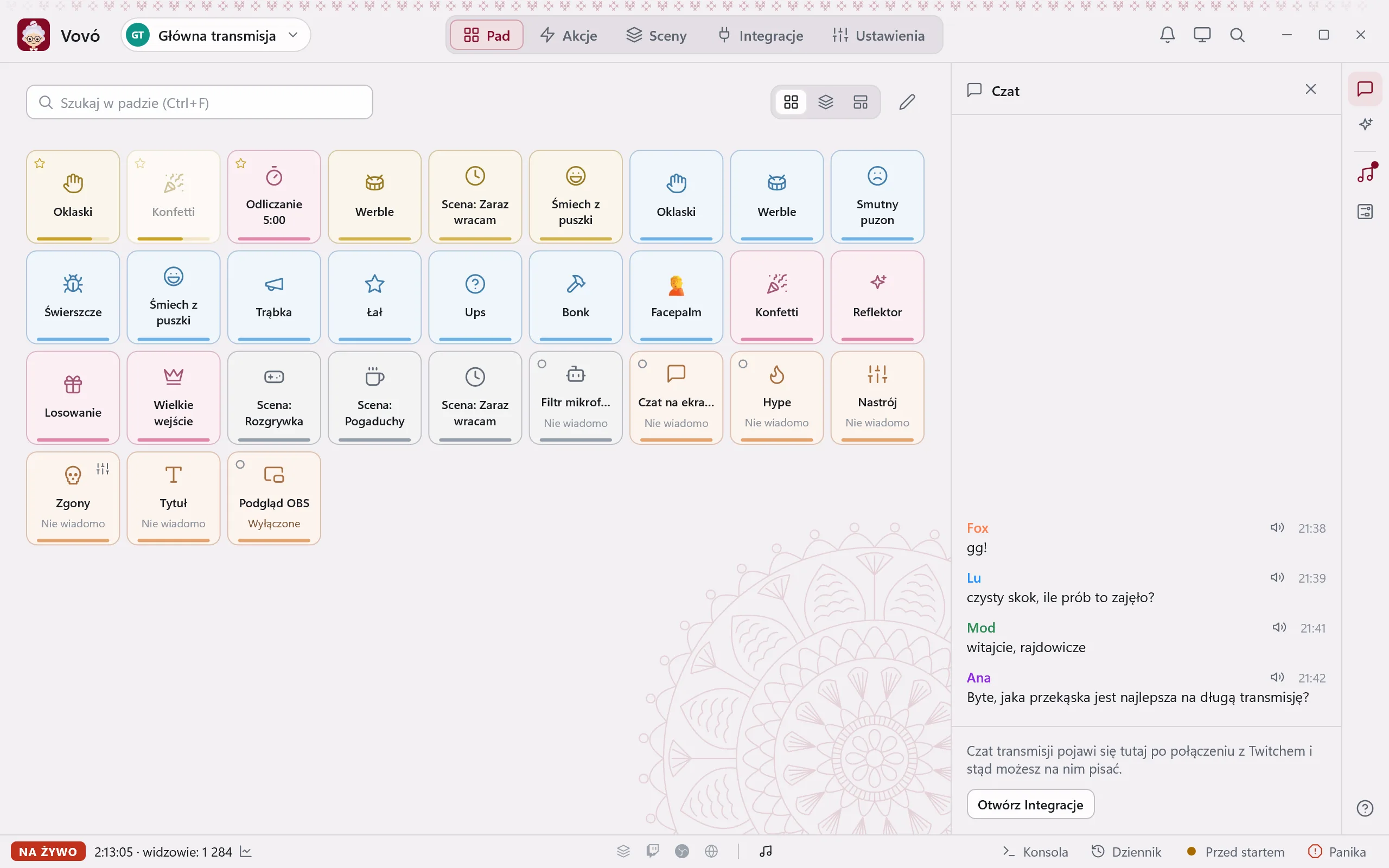
Task: Close the Czat panel
Action: point(1310,89)
